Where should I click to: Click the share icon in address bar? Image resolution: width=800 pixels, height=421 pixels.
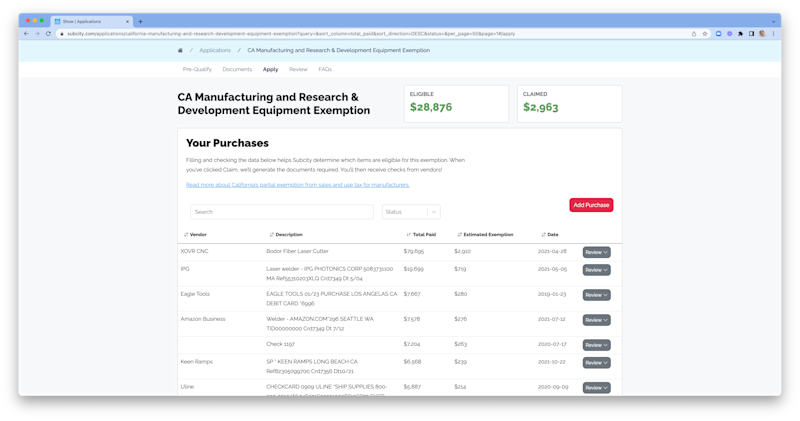694,34
